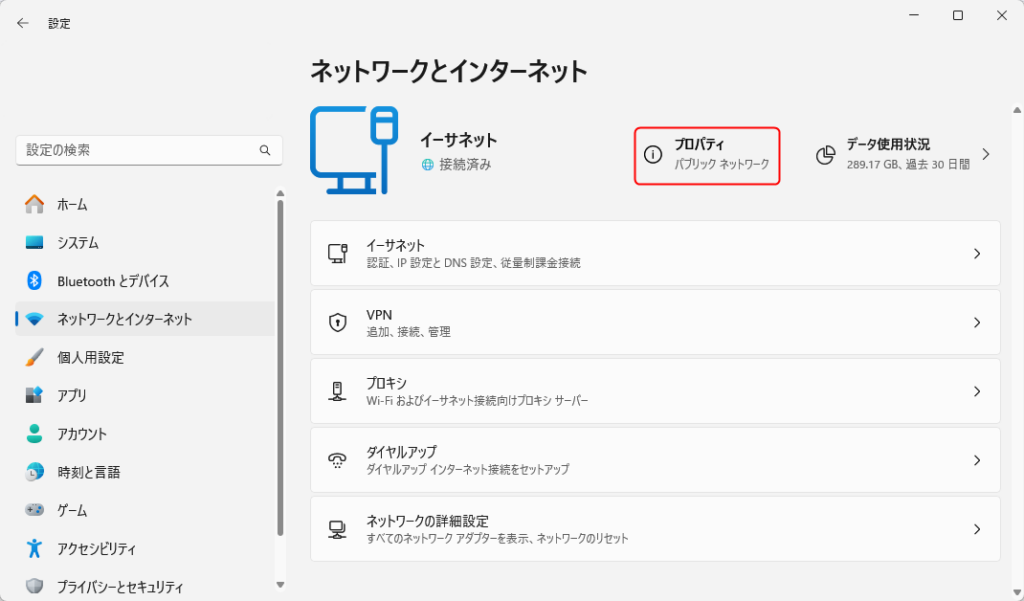Open the プロパティ public network button
This screenshot has height=601, width=1024.
tap(707, 155)
